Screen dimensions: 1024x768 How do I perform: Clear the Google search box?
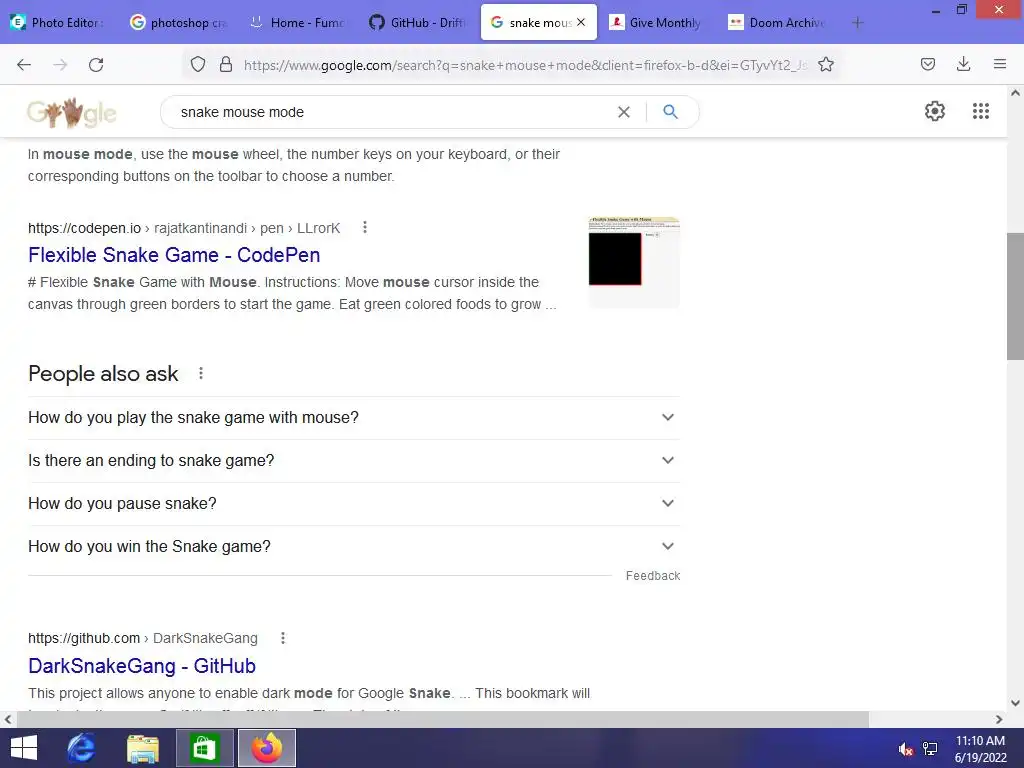coord(624,112)
